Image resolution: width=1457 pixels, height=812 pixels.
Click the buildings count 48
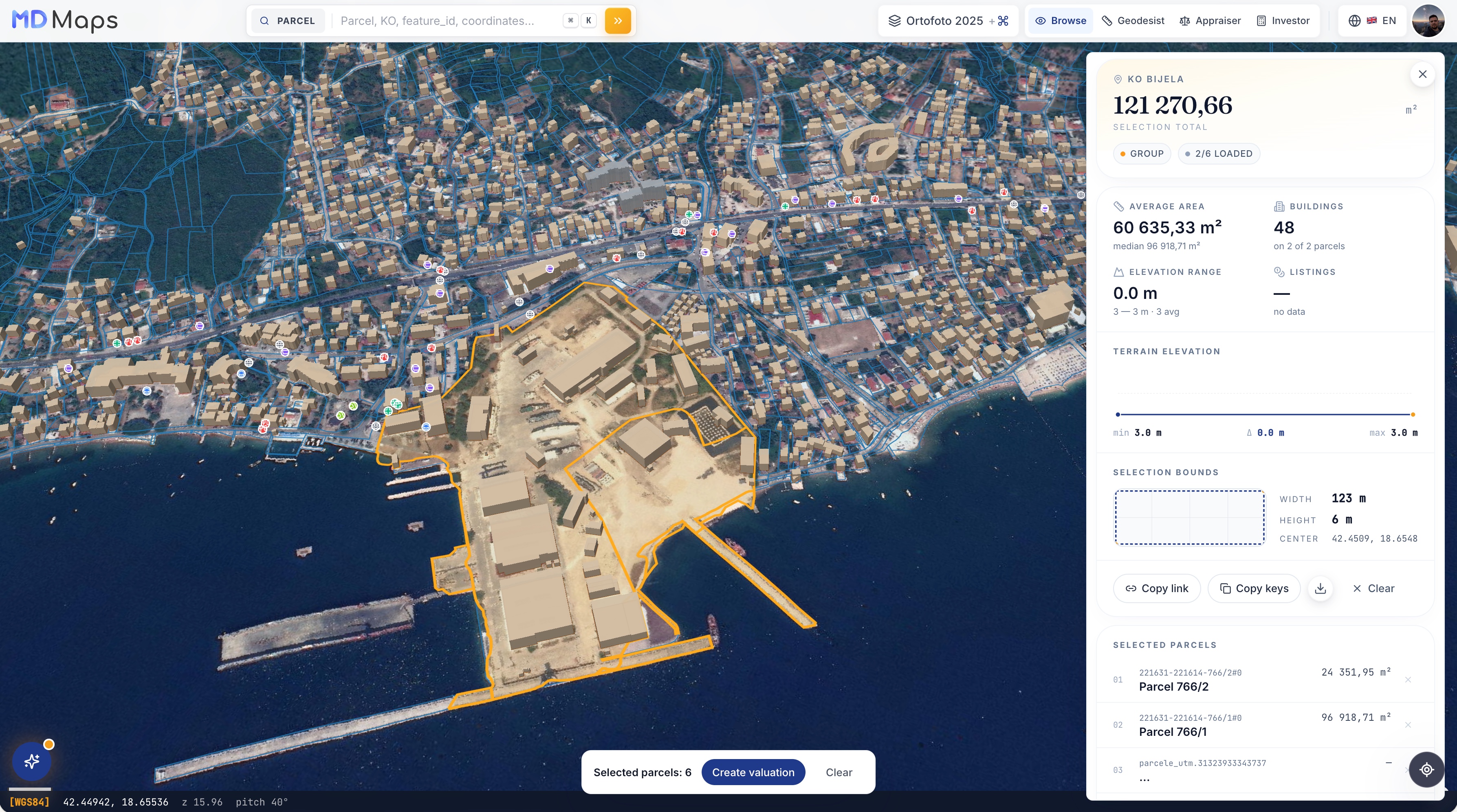(1284, 228)
